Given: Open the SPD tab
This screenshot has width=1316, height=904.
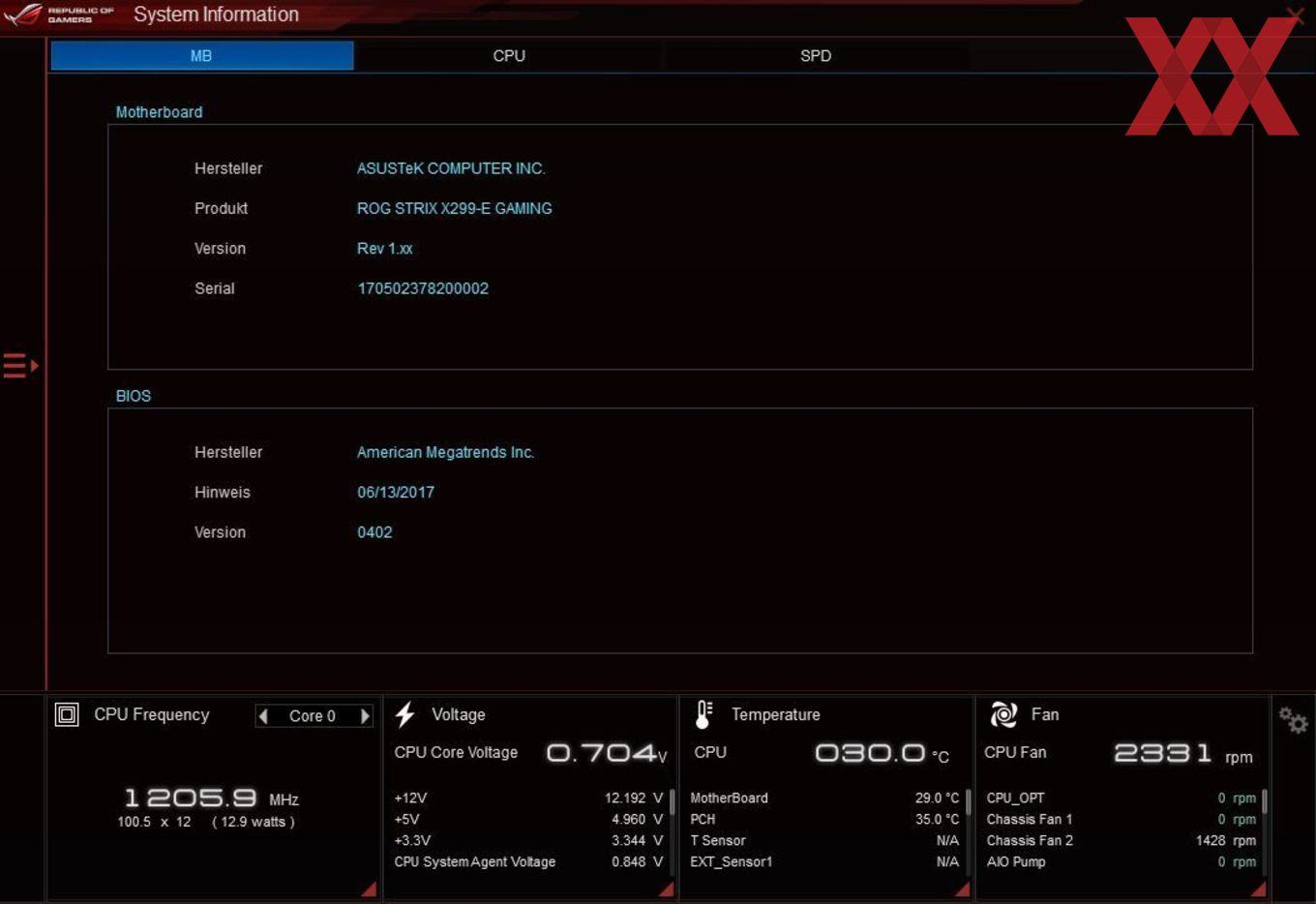Looking at the screenshot, I should [x=816, y=55].
